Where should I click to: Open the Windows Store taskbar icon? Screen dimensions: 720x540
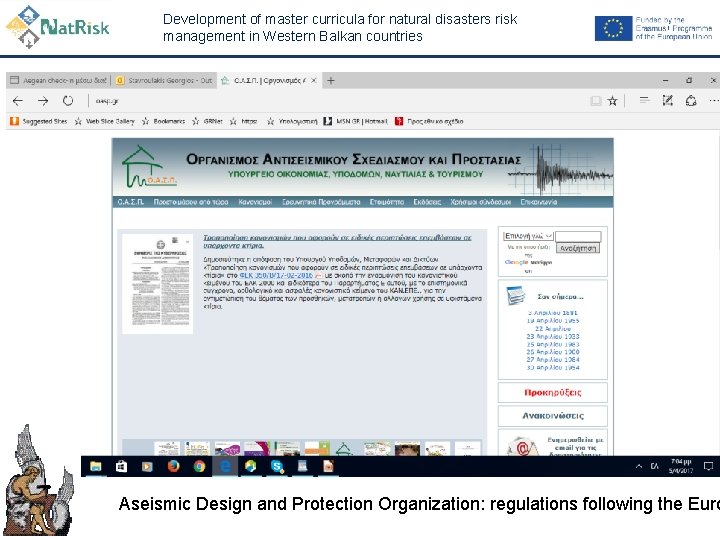tap(121, 467)
